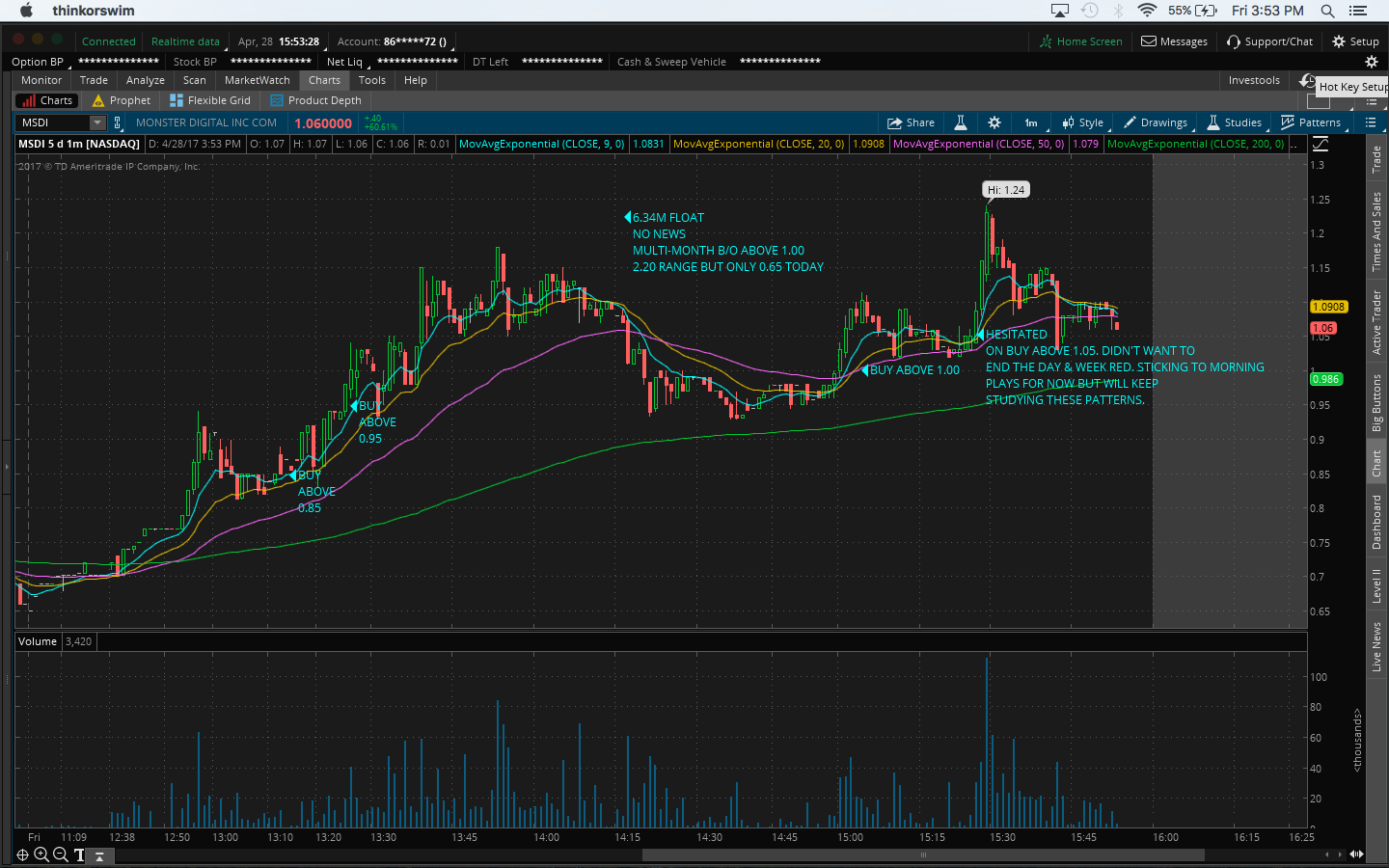Viewport: 1389px width, 868px height.
Task: Open Support/Chat headset
Action: point(1269,41)
